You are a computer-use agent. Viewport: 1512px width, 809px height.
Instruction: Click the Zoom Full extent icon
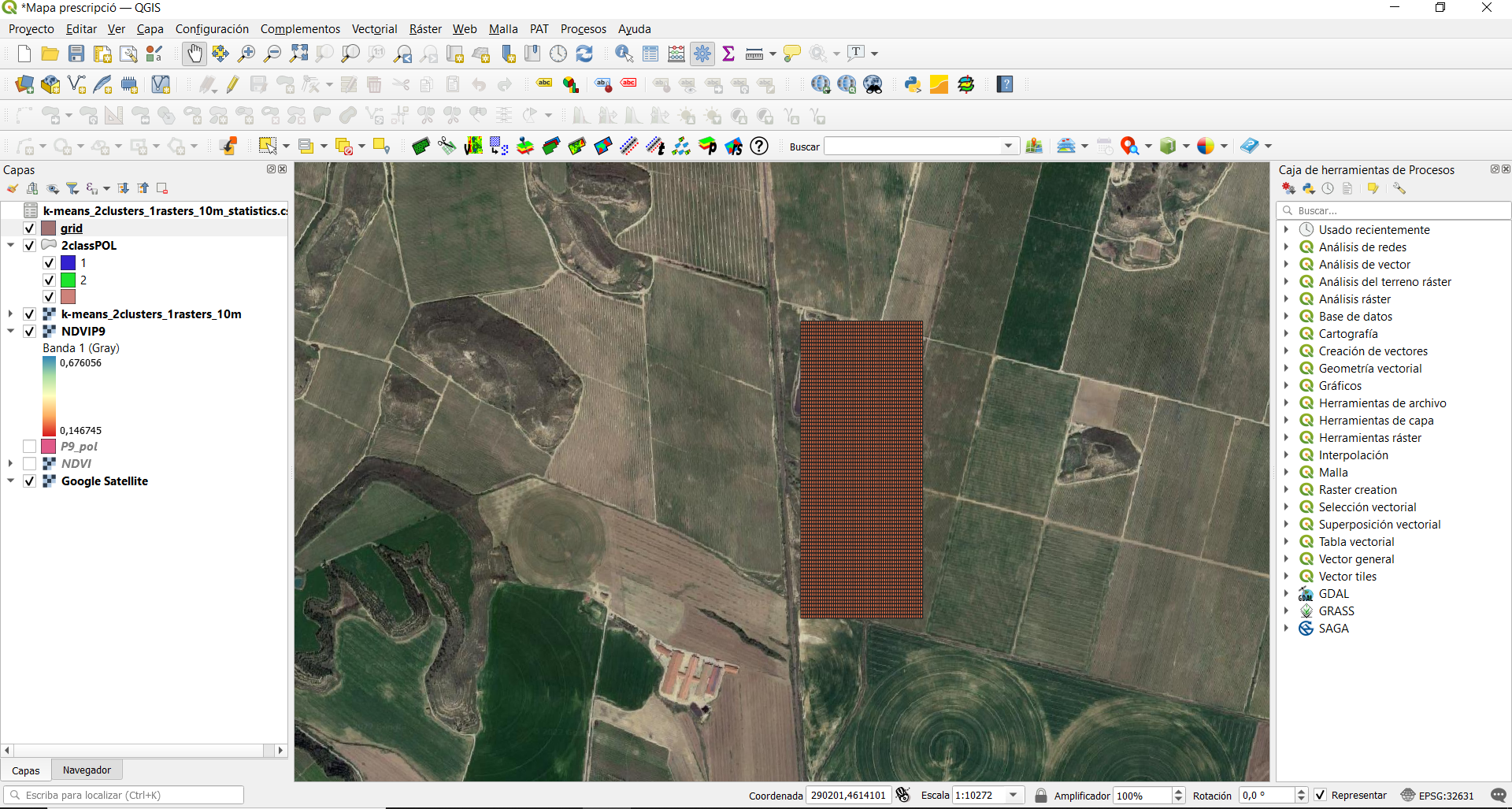[x=298, y=54]
